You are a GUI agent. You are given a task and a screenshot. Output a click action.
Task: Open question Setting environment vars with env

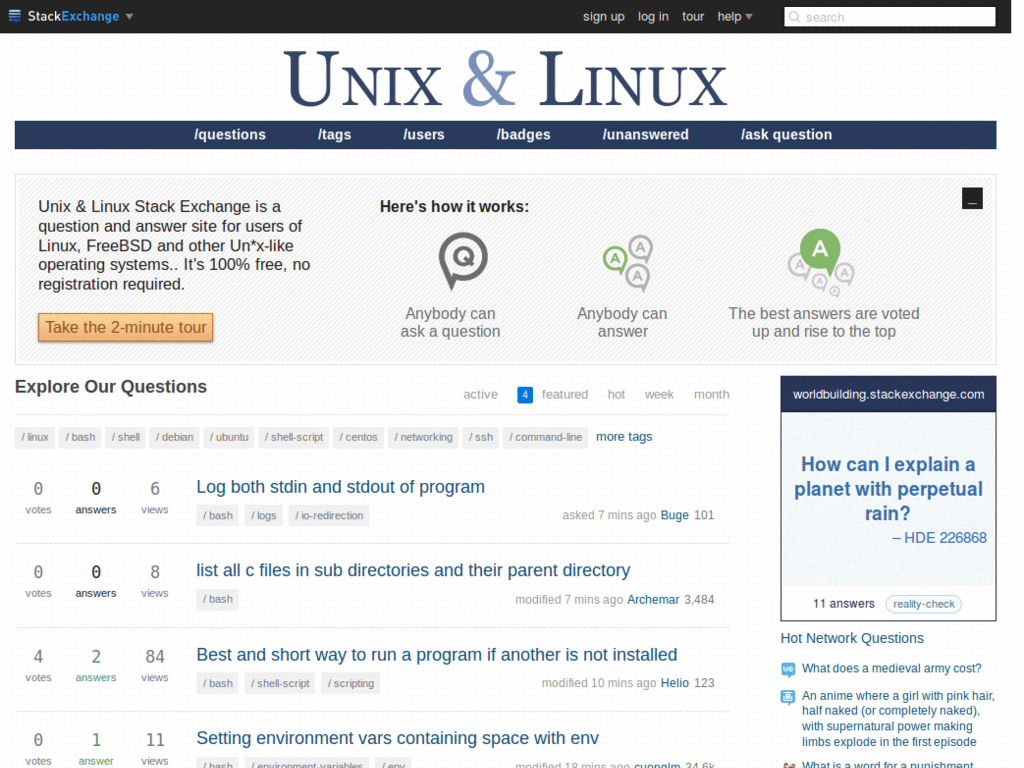(x=398, y=739)
